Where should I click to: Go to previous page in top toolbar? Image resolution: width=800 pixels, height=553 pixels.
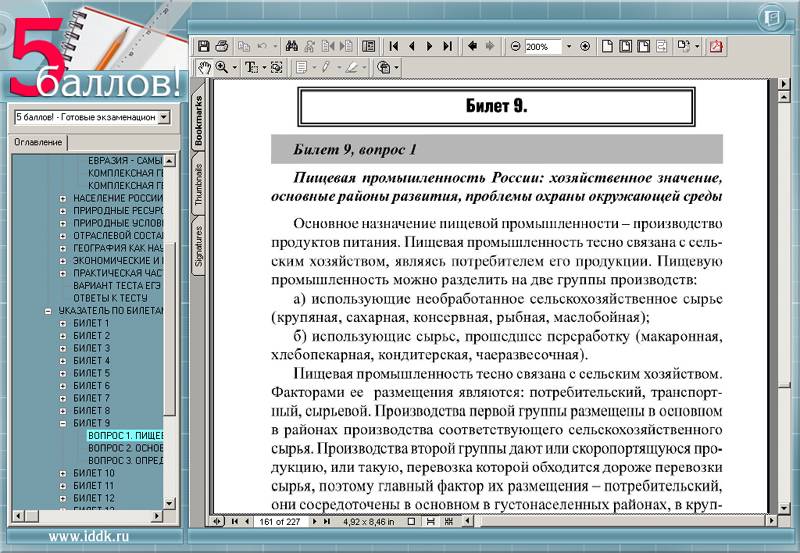pyautogui.click(x=412, y=46)
